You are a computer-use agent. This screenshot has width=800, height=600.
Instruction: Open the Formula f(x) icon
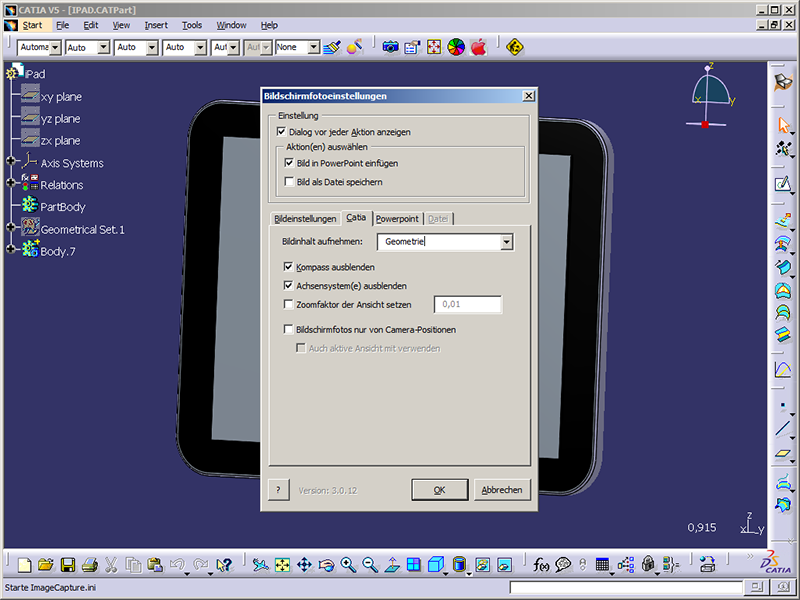(541, 564)
